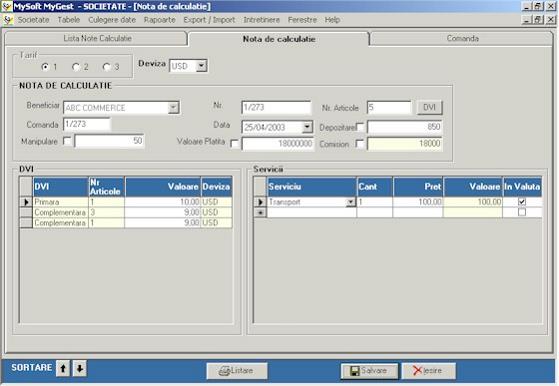
Task: Open the Export / Import menu
Action: pos(209,20)
